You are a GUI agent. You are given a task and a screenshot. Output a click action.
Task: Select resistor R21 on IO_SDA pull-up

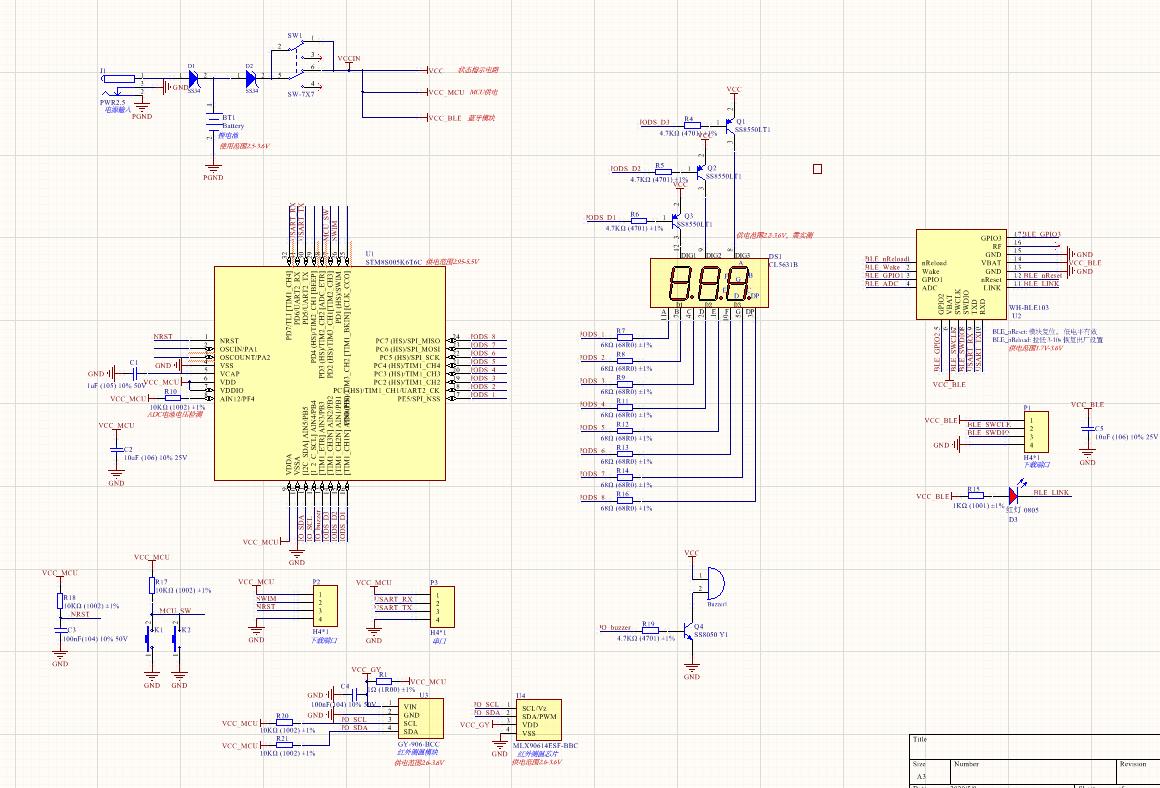coord(283,745)
